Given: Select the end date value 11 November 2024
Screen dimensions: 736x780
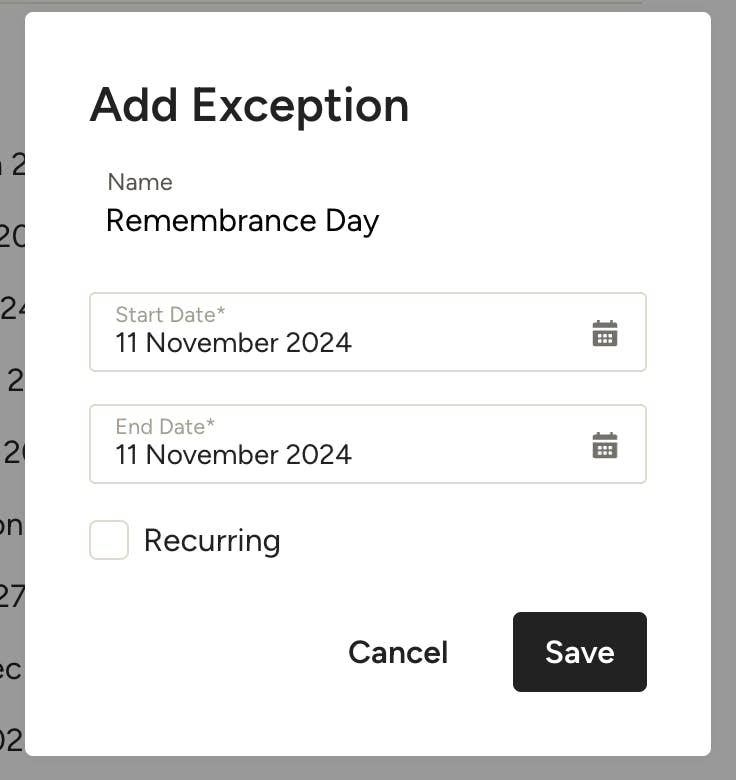Looking at the screenshot, I should click(233, 455).
